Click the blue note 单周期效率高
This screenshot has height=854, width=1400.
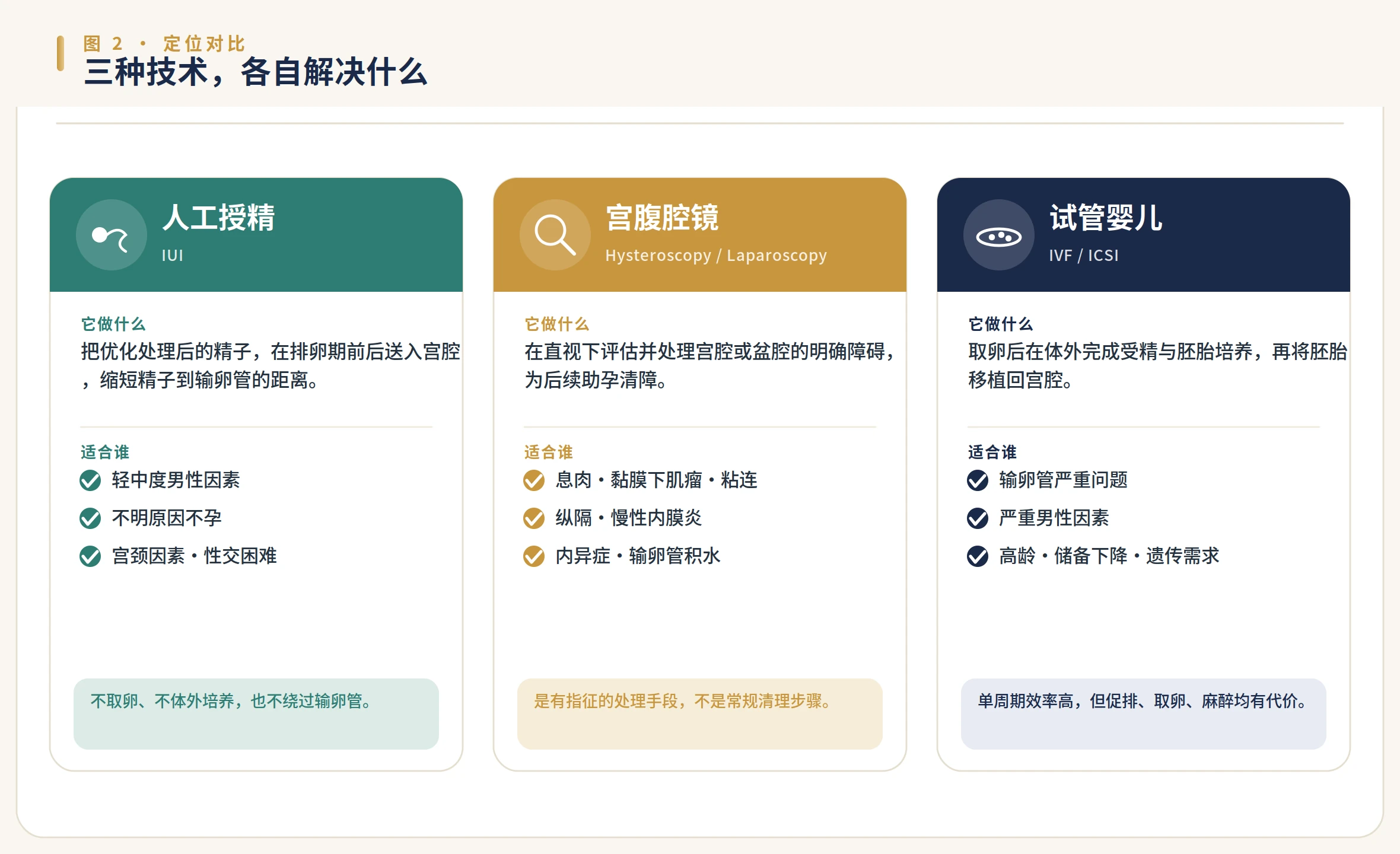(x=1144, y=714)
